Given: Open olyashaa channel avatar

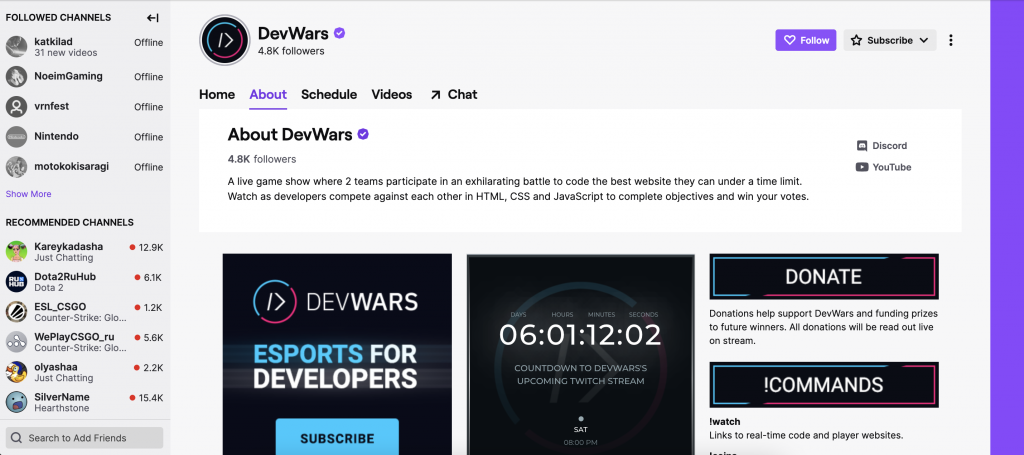Looking at the screenshot, I should tap(16, 371).
